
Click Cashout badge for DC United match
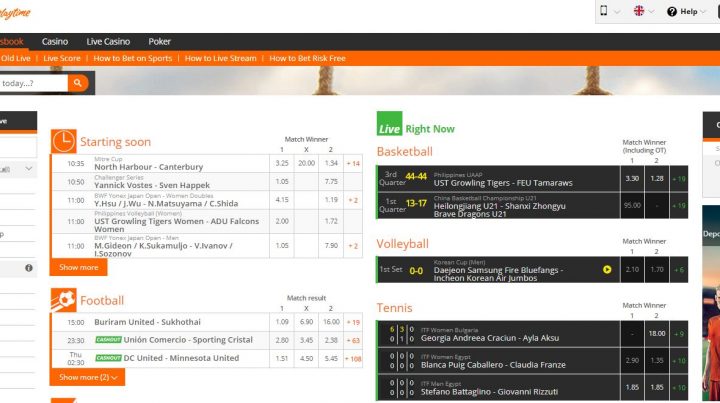[x=108, y=358]
